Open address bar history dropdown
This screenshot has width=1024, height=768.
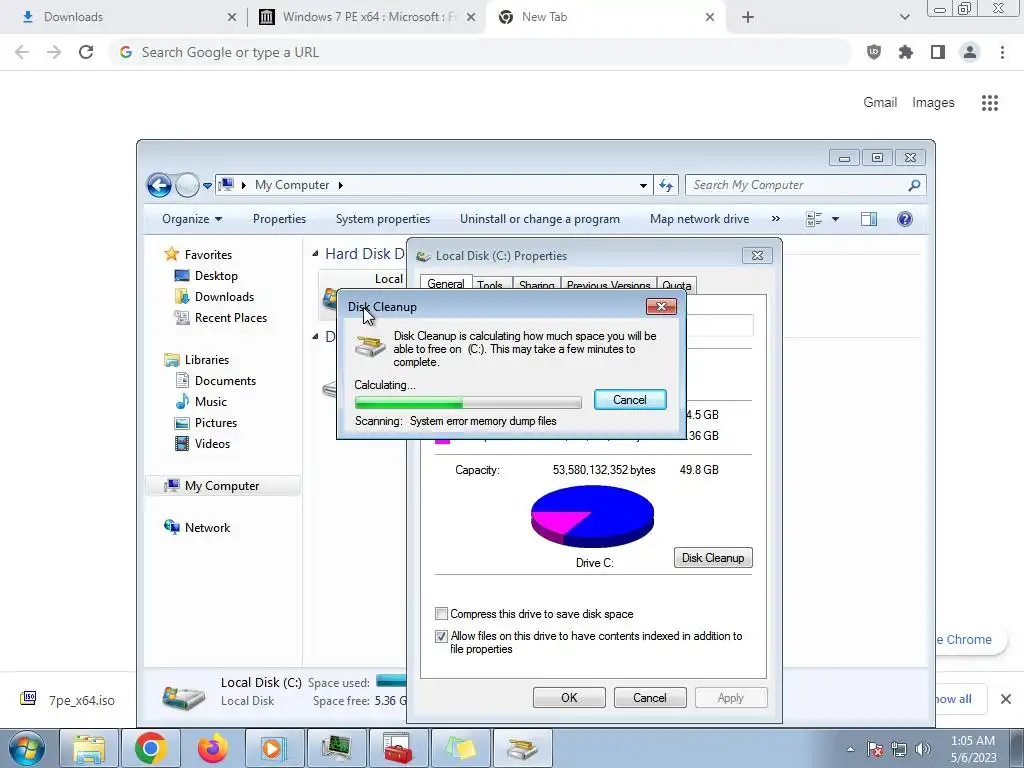pos(643,185)
